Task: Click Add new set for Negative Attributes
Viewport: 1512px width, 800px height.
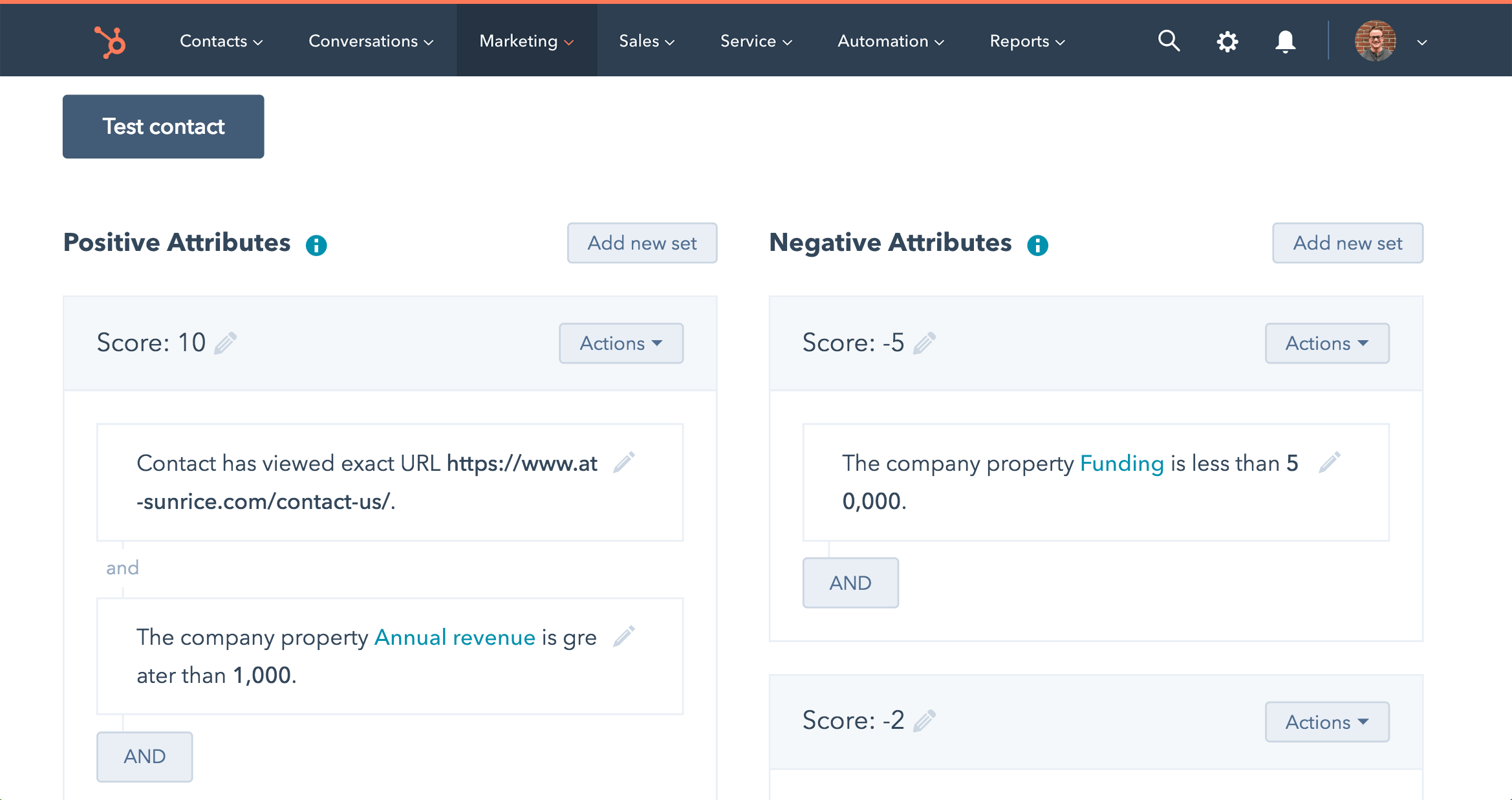Action: (1348, 242)
